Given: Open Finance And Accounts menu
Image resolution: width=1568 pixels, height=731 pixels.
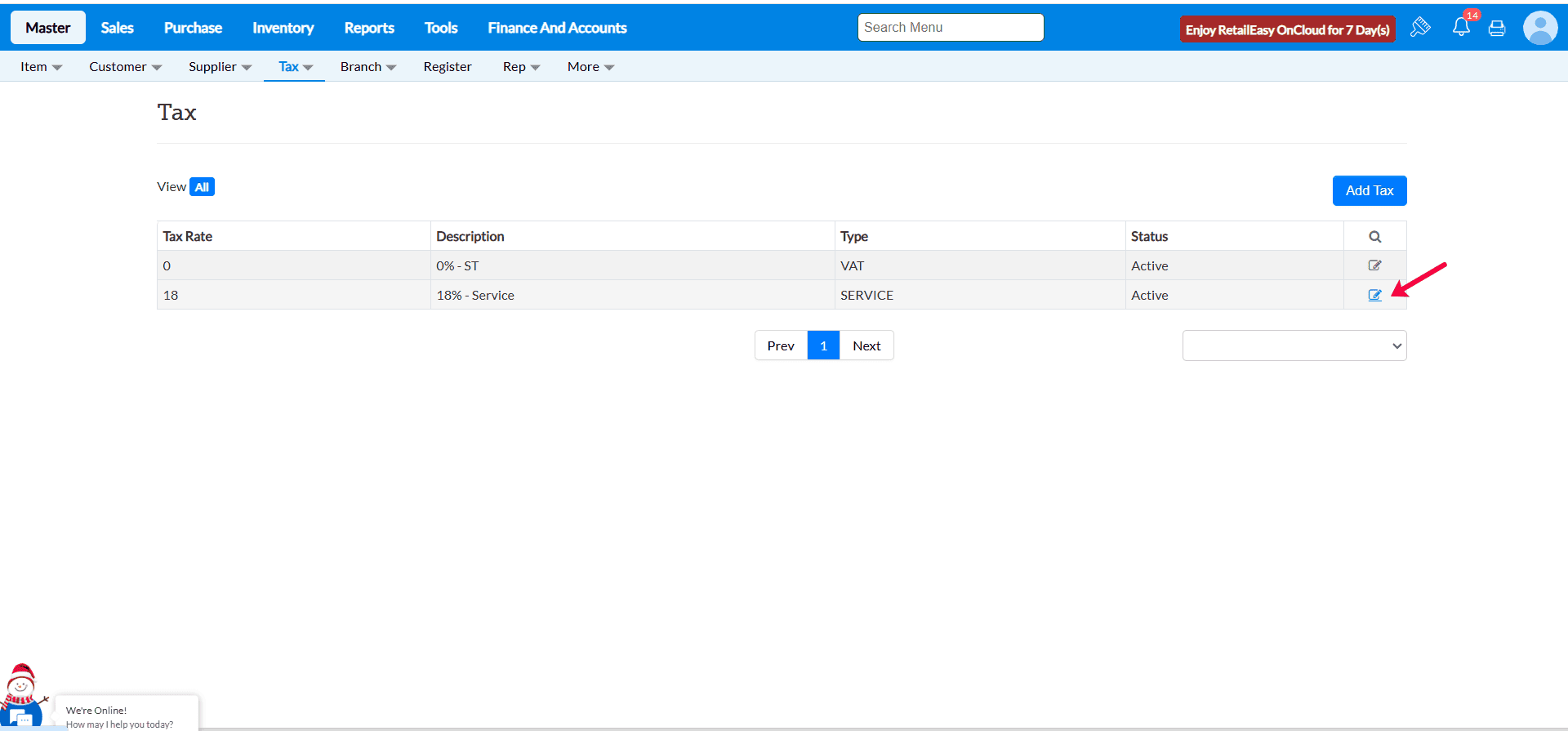Looking at the screenshot, I should 557,28.
